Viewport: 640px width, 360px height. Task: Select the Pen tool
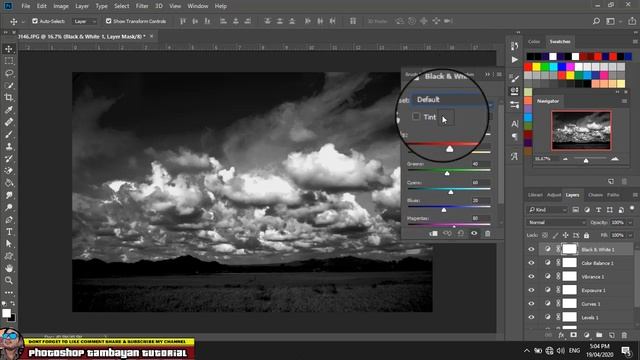point(9,220)
